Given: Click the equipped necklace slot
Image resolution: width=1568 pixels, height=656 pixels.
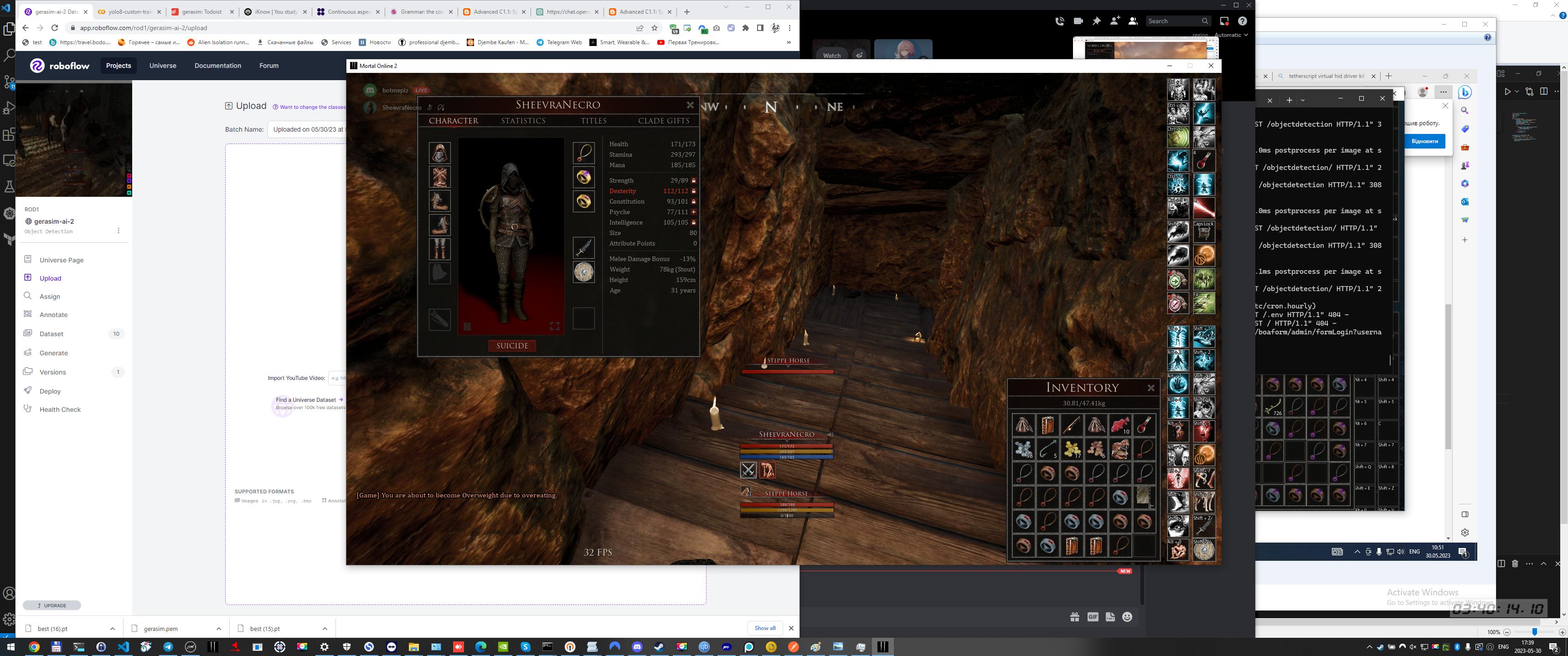Looking at the screenshot, I should [x=584, y=153].
